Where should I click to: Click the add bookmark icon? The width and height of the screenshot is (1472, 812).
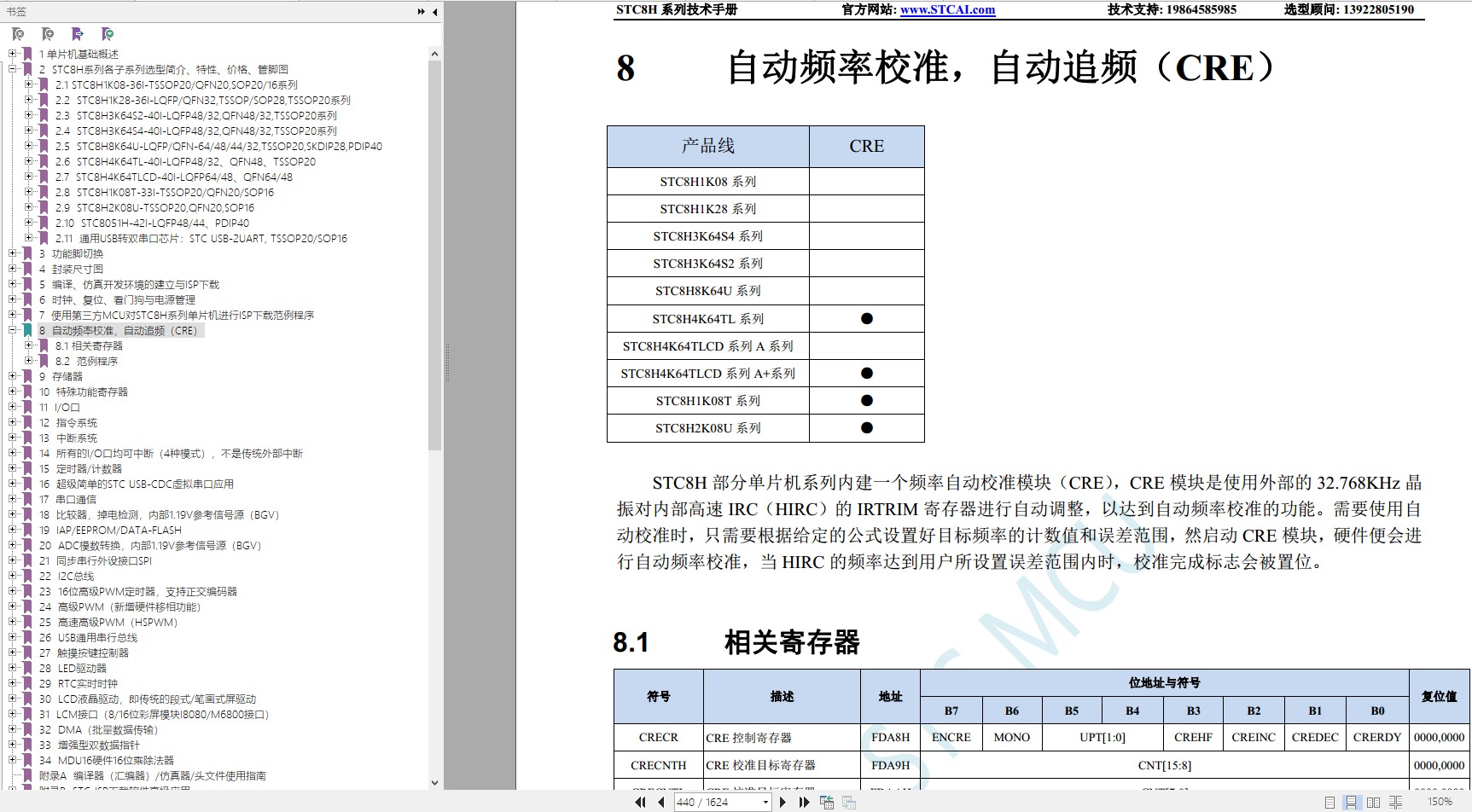[48, 34]
